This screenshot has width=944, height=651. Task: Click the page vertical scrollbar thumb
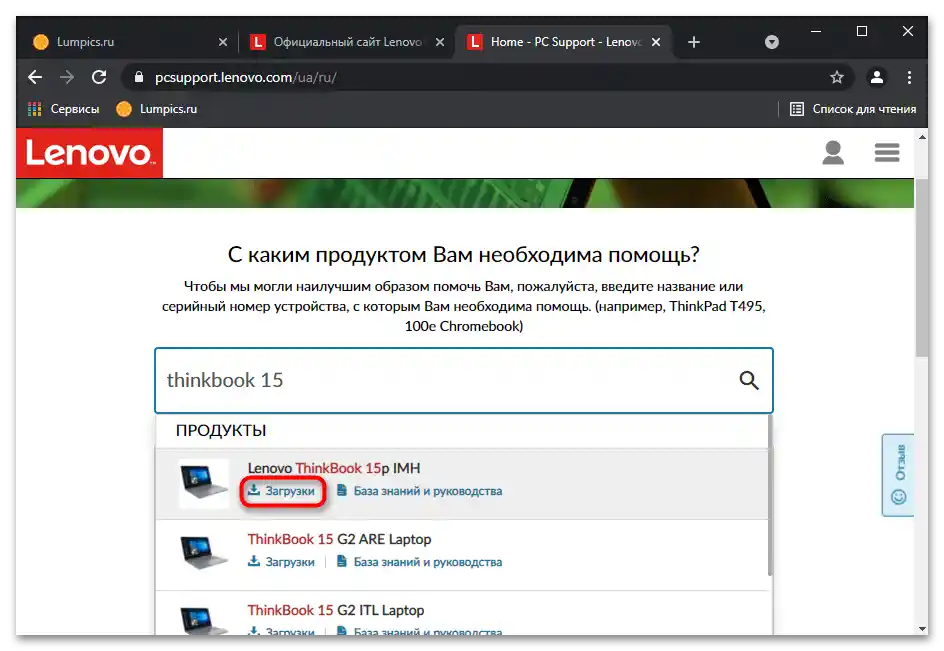tap(922, 267)
